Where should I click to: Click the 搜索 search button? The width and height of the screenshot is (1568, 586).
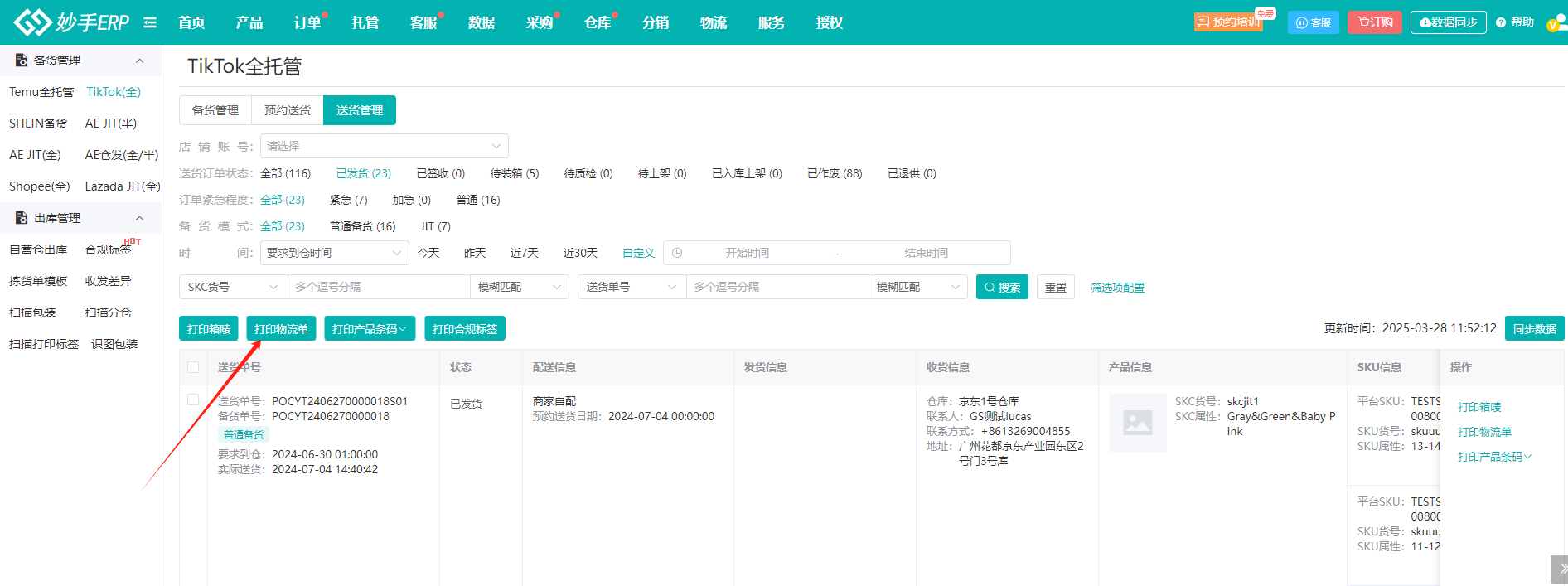(x=1002, y=287)
